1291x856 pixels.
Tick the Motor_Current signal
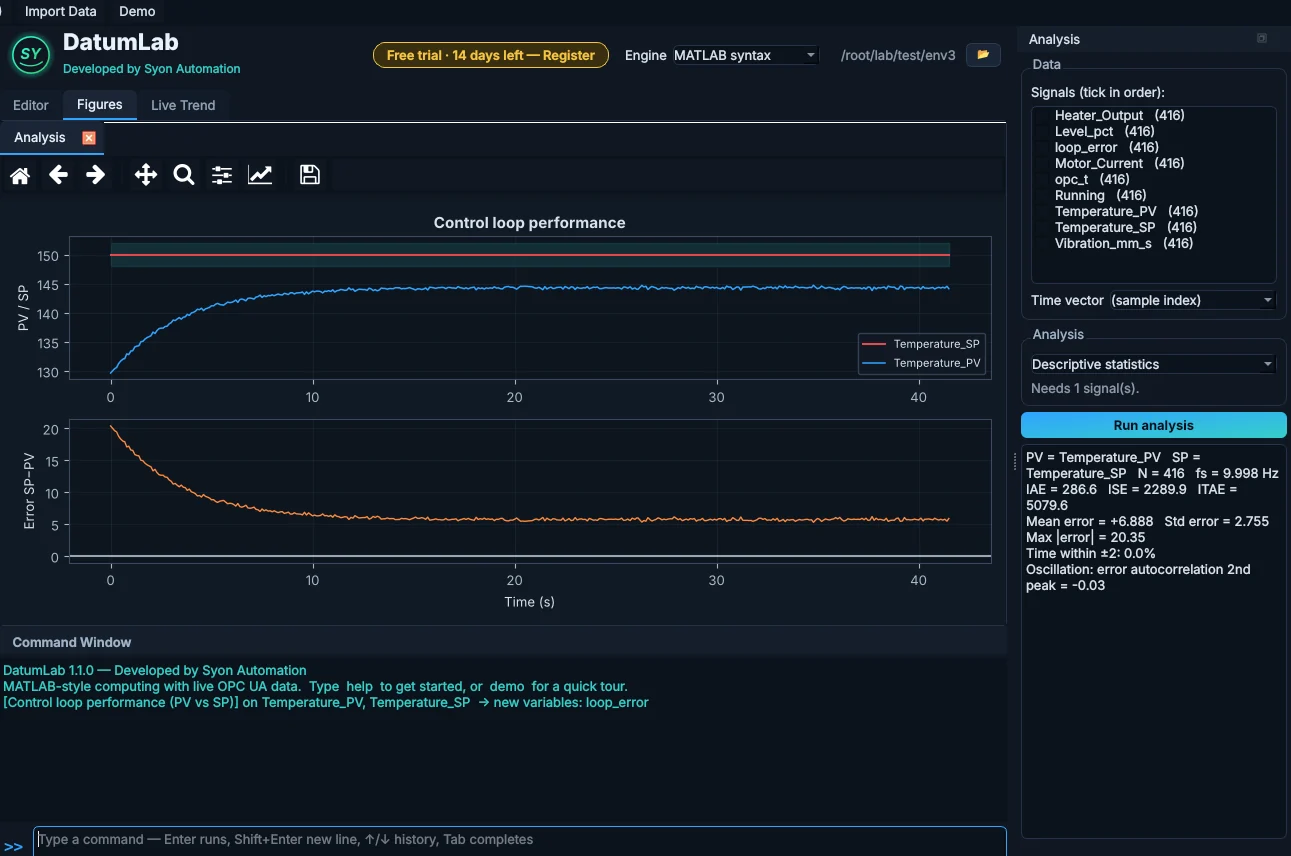click(x=1043, y=163)
